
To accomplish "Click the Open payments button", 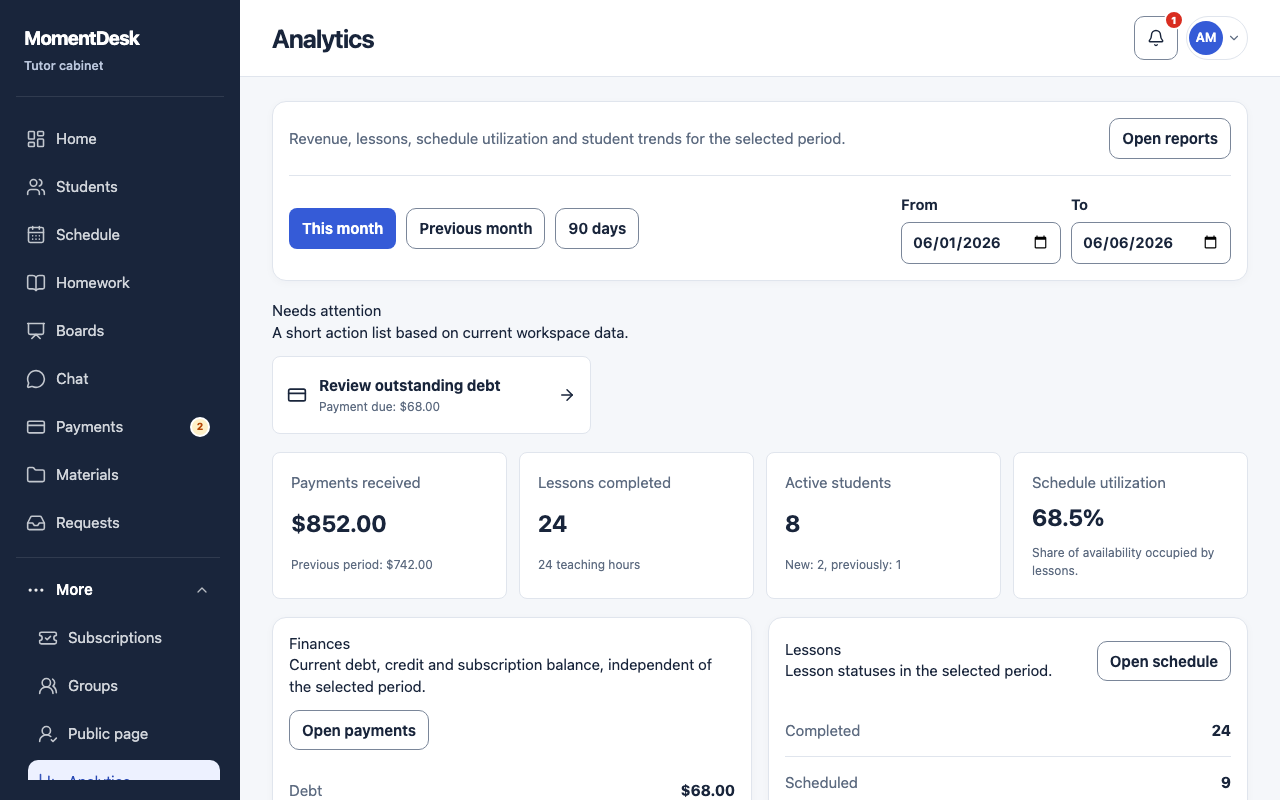I will [x=359, y=730].
